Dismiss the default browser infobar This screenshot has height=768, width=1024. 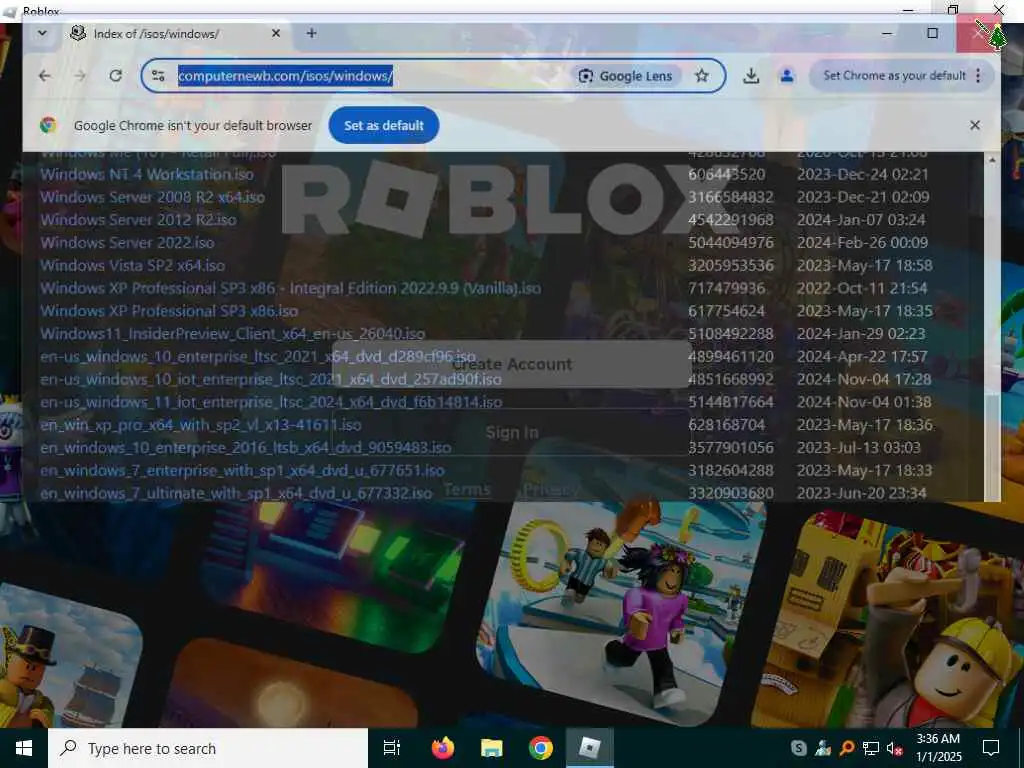click(974, 125)
